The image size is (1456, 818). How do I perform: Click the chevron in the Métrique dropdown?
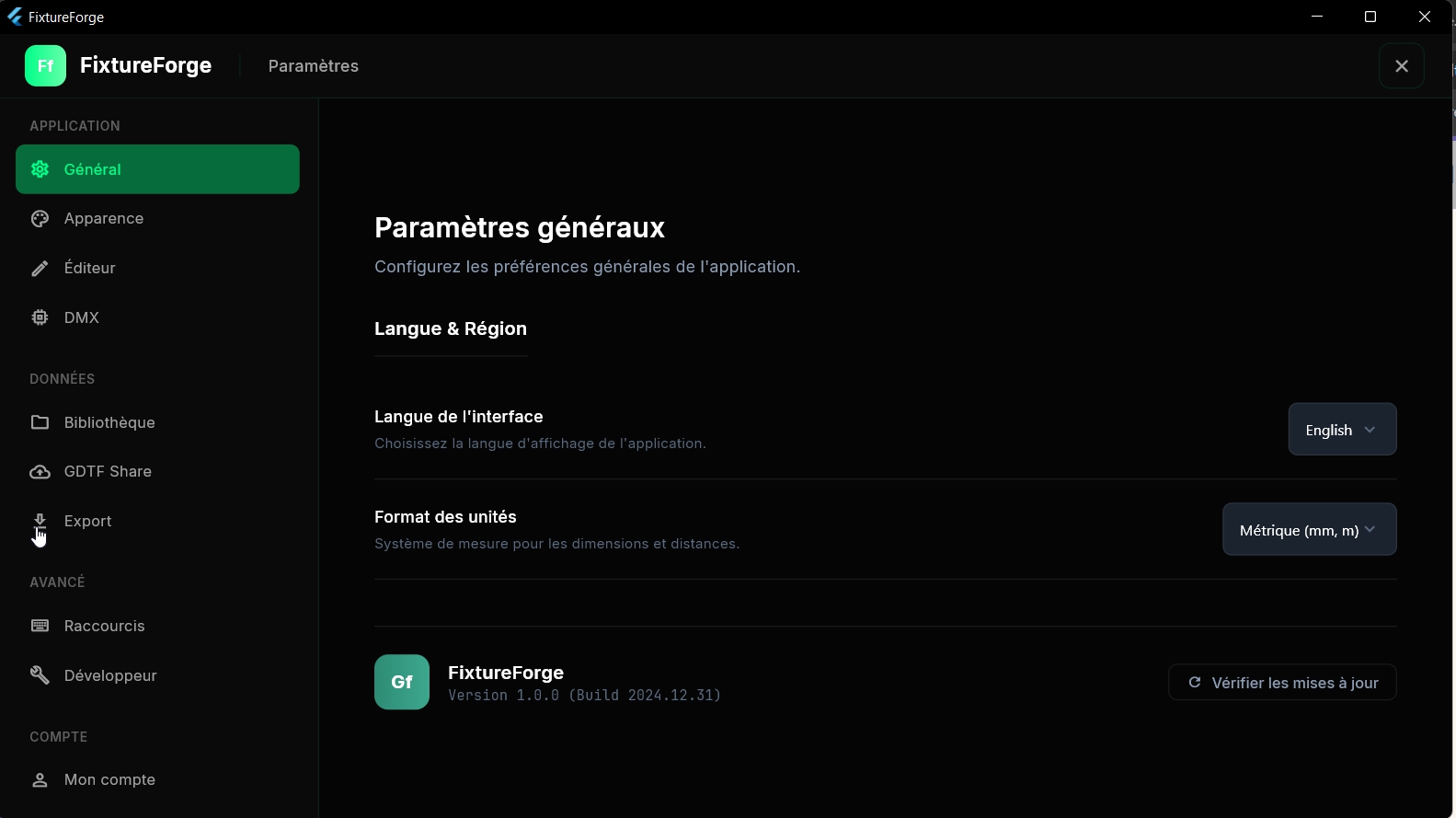[1370, 529]
